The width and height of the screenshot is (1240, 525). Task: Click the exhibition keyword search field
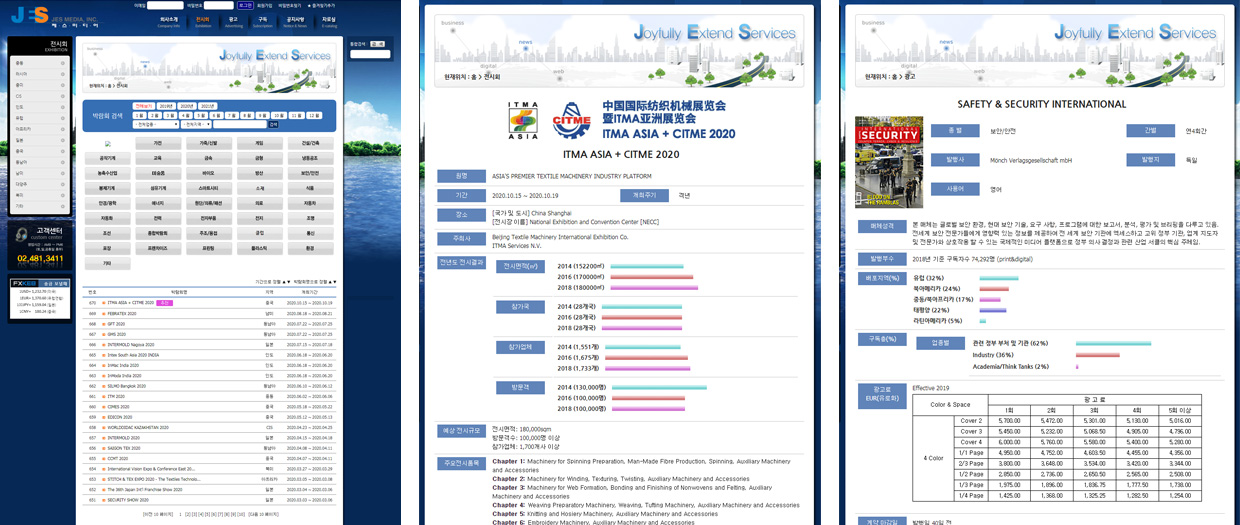point(240,124)
